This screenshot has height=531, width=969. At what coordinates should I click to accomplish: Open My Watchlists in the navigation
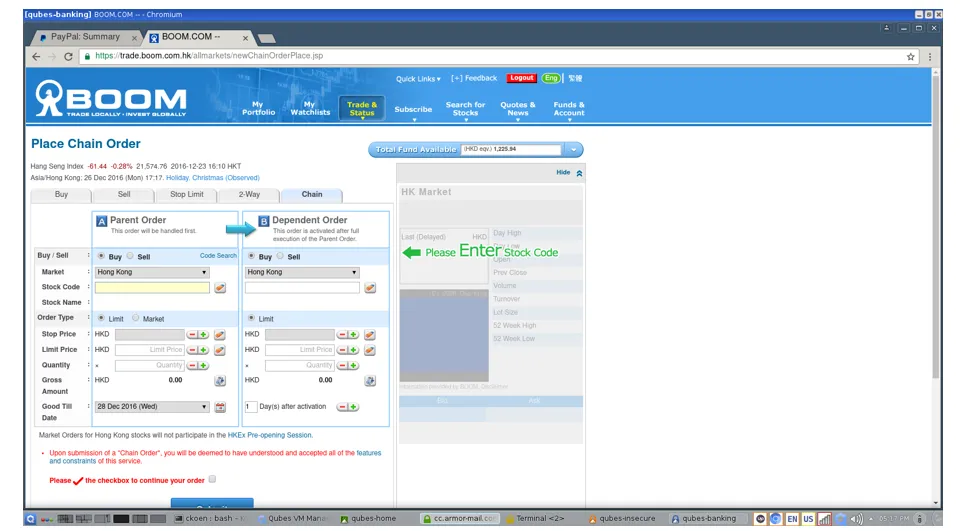click(x=310, y=108)
